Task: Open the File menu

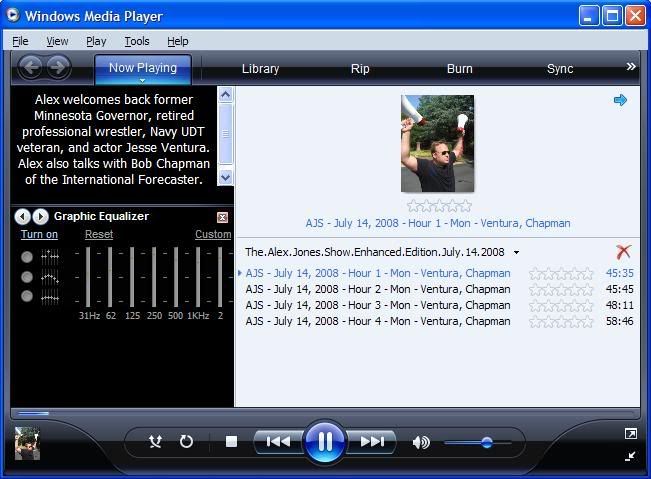Action: coord(20,41)
